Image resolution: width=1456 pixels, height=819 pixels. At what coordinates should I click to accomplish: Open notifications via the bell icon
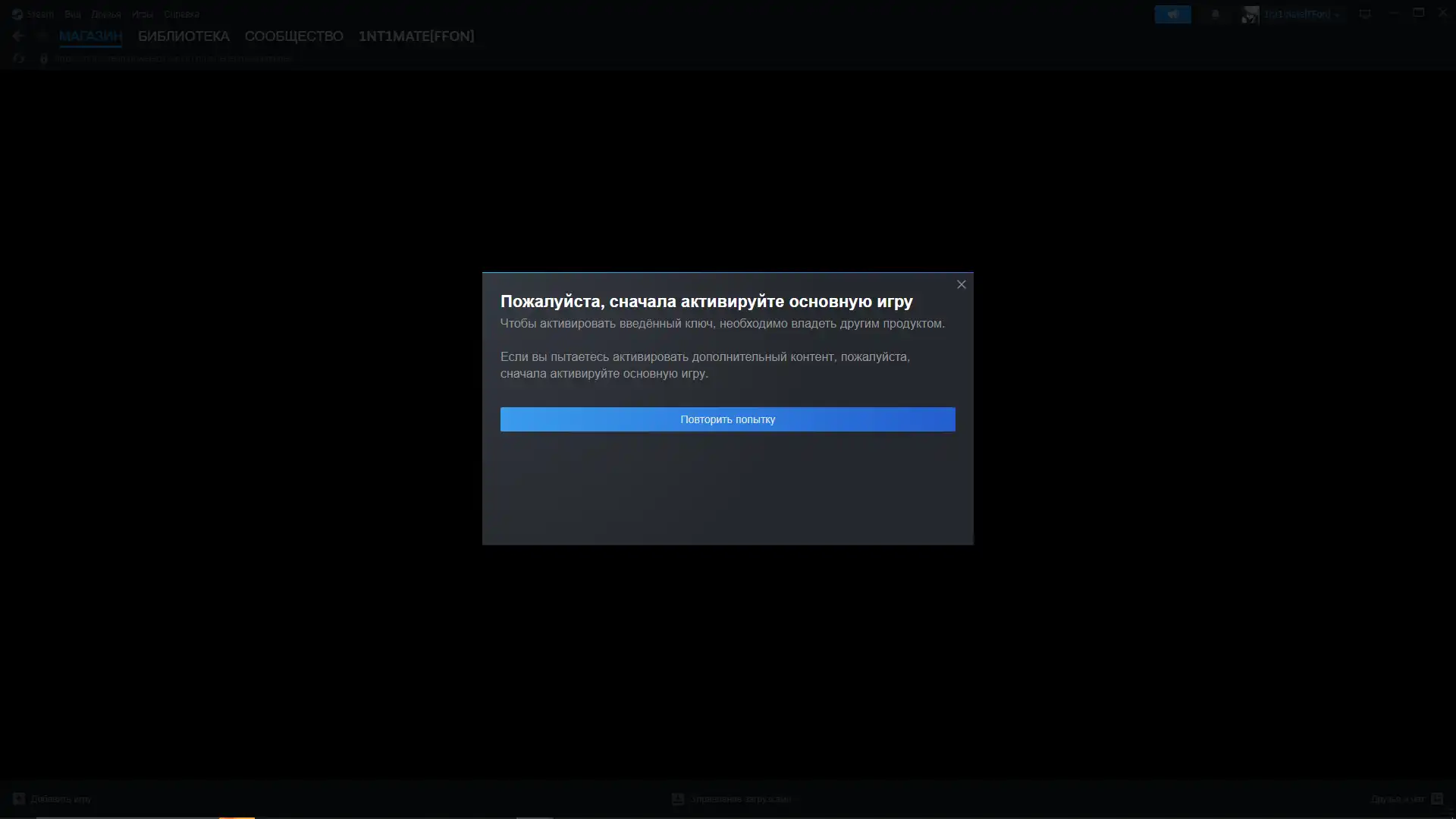(1216, 14)
